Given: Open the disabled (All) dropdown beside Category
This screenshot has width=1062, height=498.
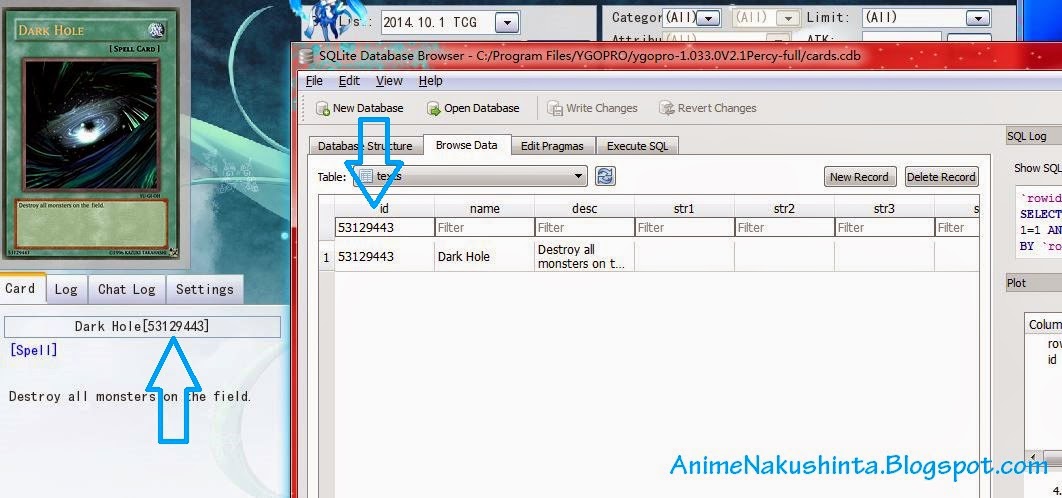Looking at the screenshot, I should 765,18.
